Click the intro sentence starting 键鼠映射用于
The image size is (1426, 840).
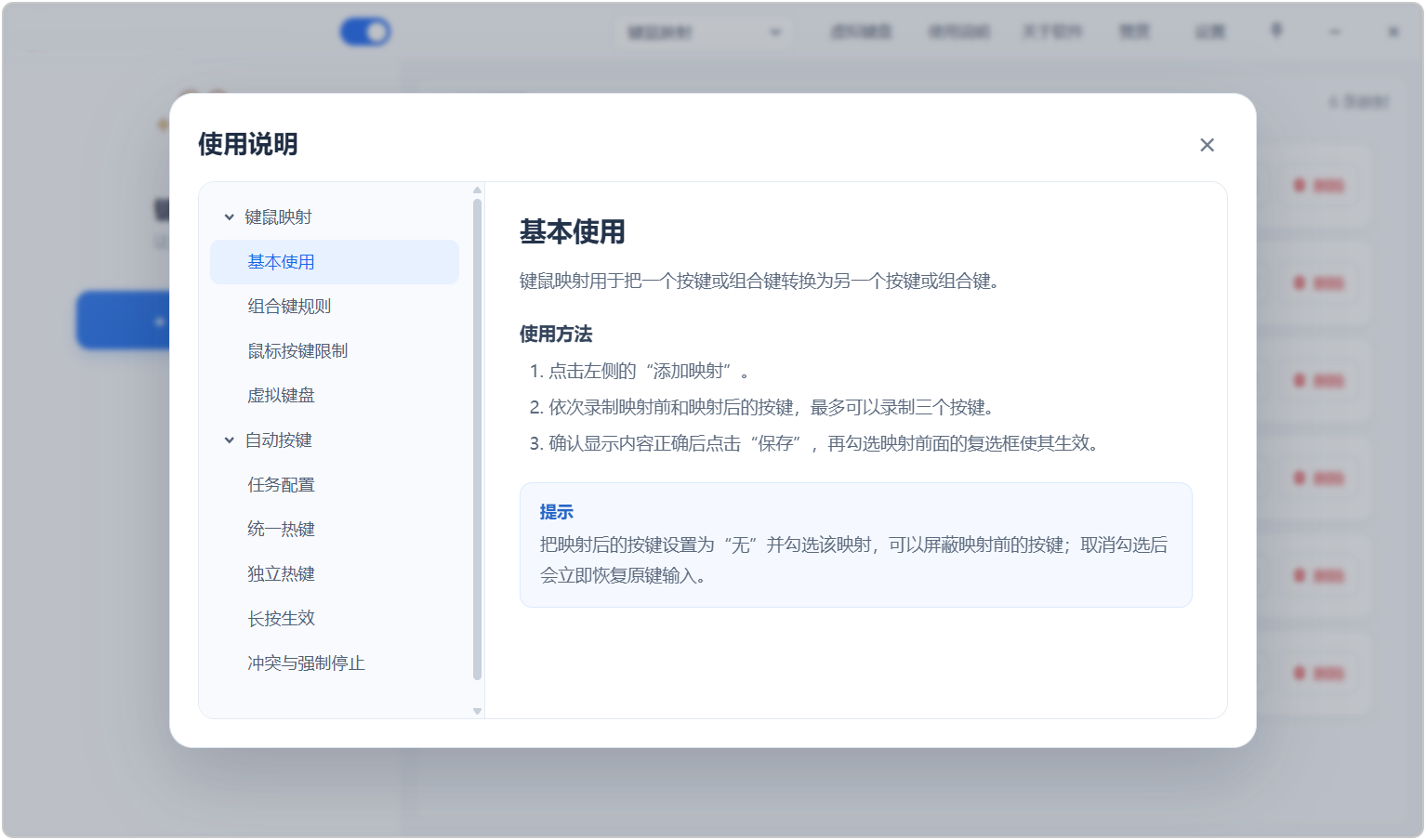[760, 282]
